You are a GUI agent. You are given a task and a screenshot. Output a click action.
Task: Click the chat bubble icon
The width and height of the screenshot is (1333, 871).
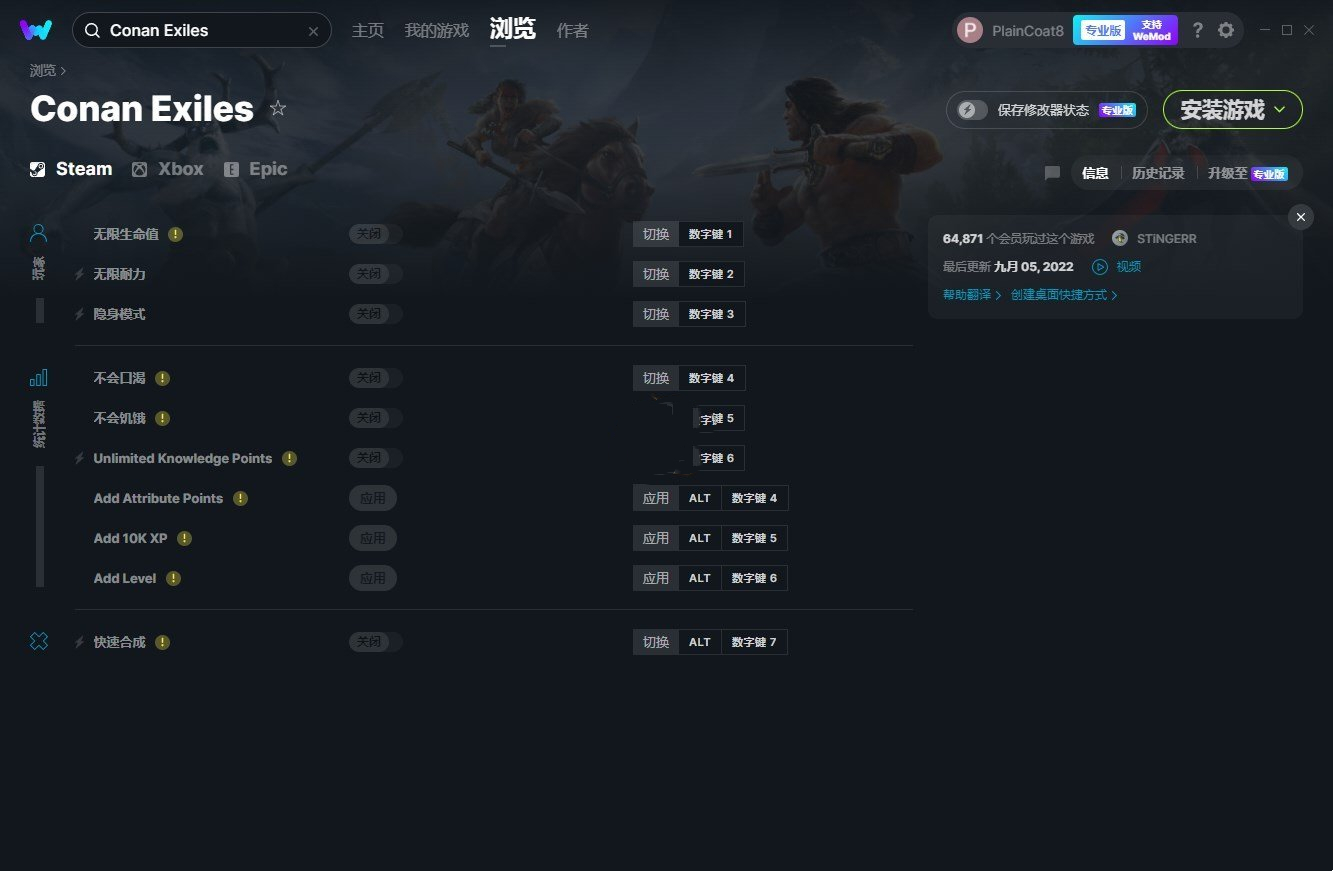point(1052,173)
